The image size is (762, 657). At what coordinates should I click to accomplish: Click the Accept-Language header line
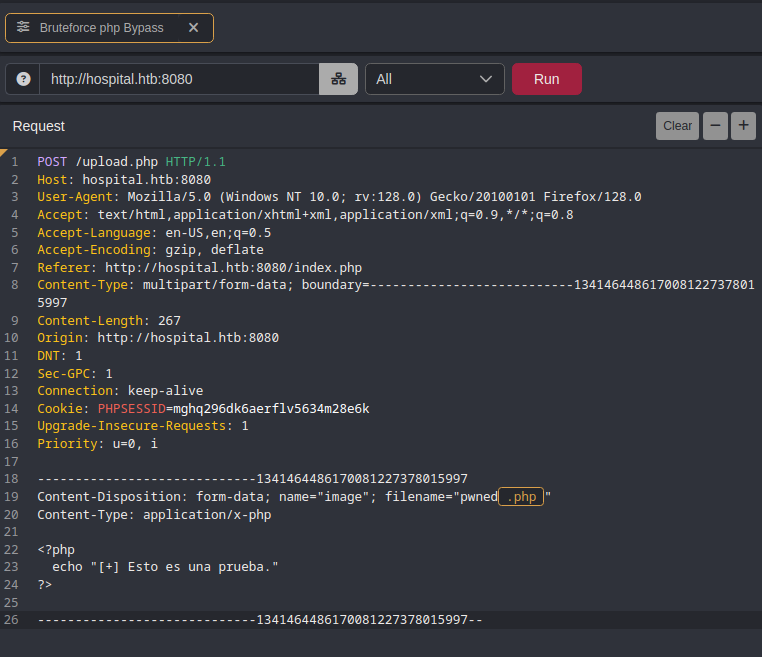(154, 233)
